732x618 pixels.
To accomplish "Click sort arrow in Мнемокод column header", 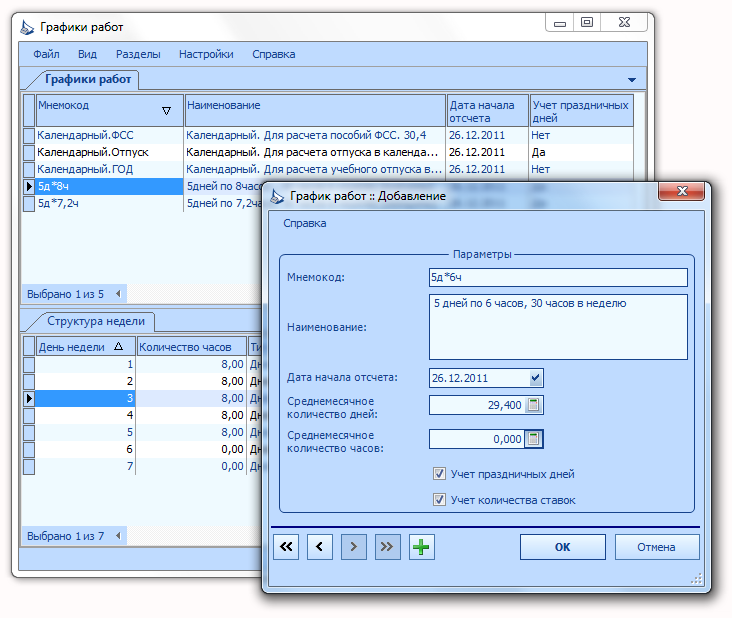I will tap(166, 111).
